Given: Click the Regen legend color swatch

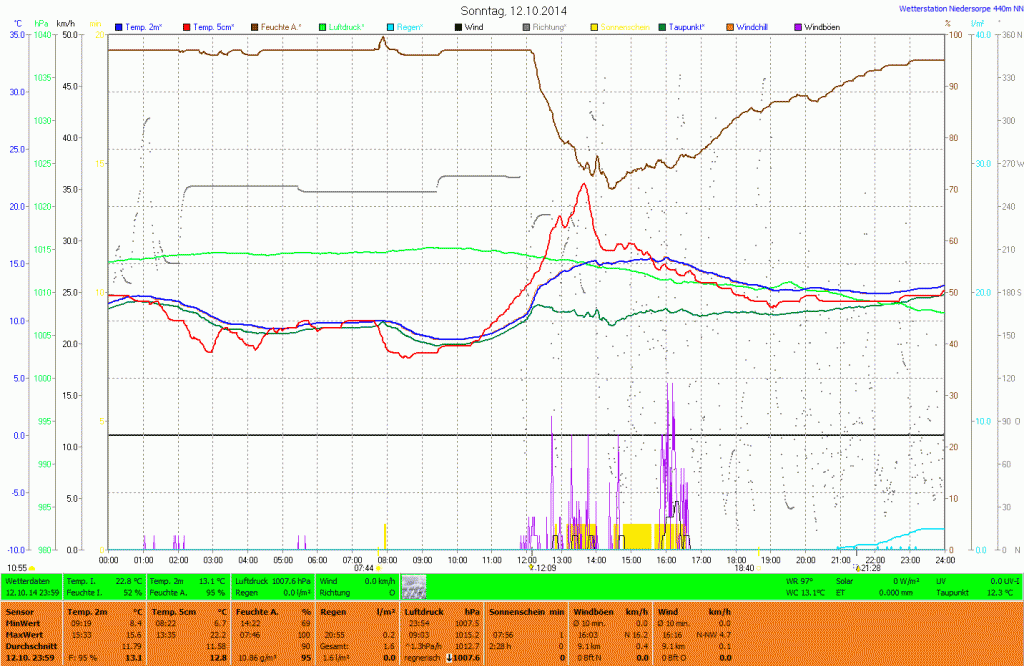Looking at the screenshot, I should (x=389, y=26).
